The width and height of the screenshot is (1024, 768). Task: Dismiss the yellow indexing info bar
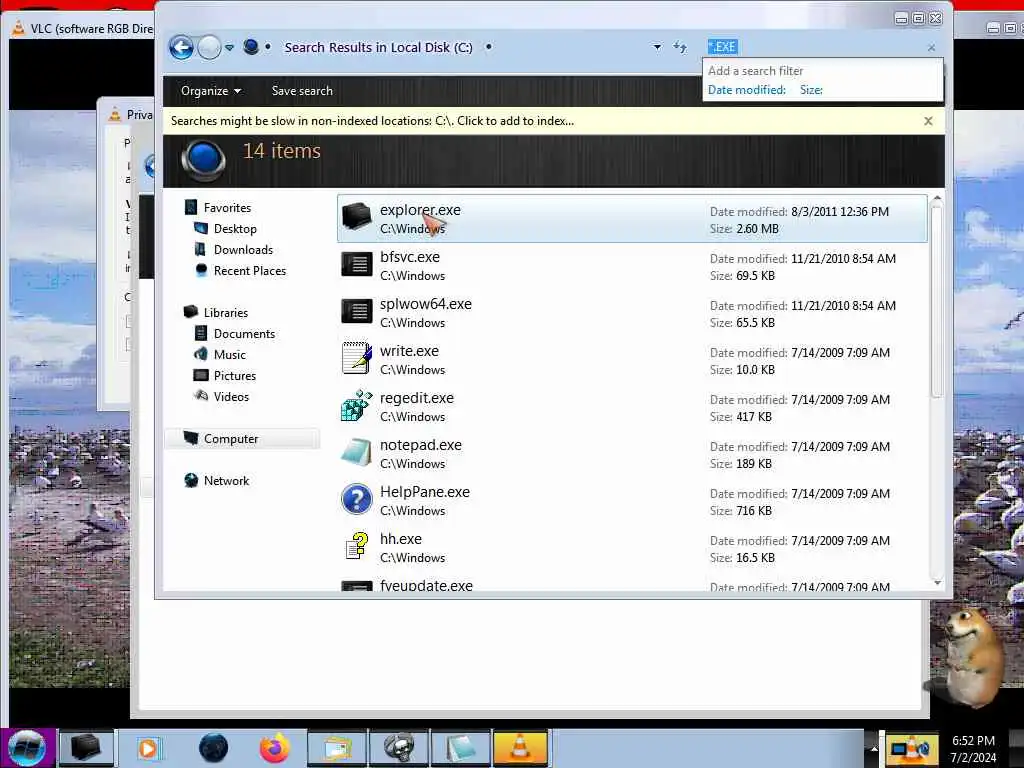[928, 121]
